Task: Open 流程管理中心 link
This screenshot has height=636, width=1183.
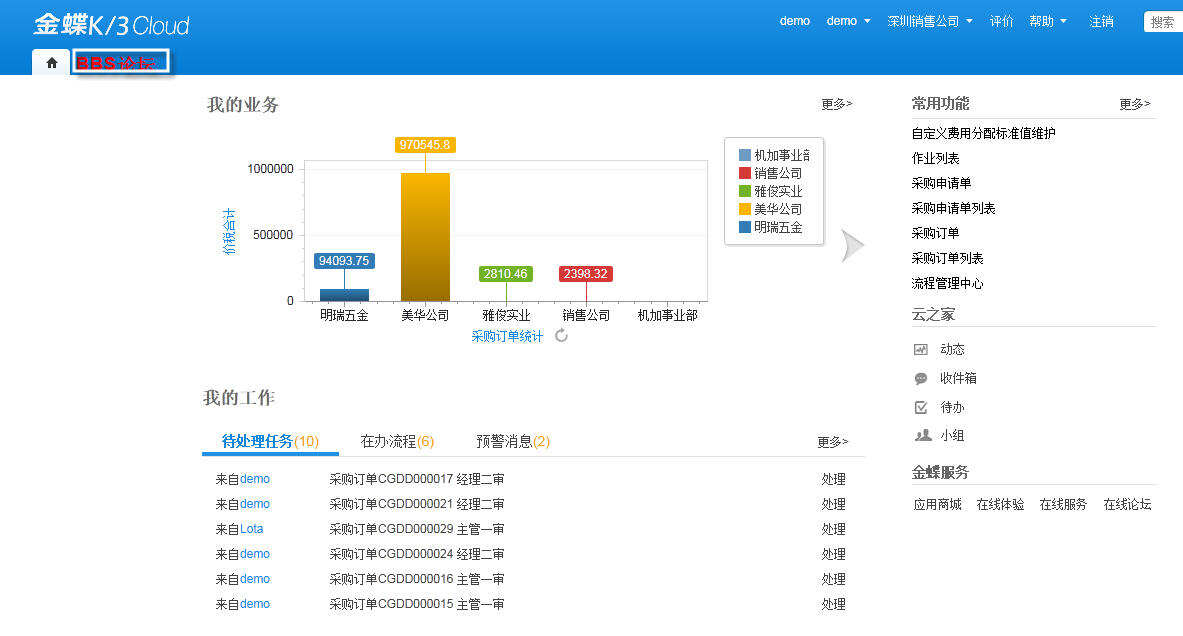Action: [x=948, y=284]
